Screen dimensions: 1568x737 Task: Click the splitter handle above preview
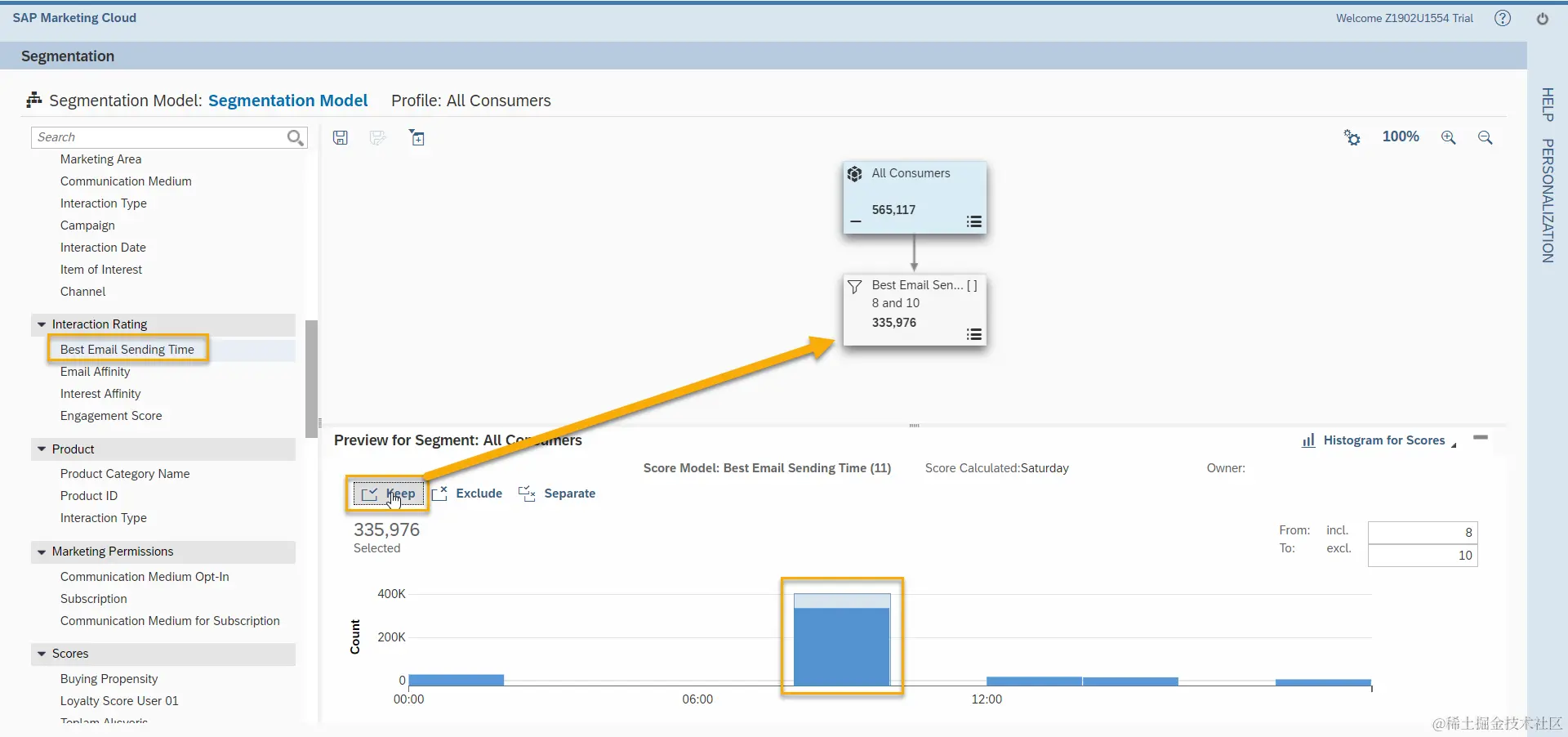click(x=914, y=425)
